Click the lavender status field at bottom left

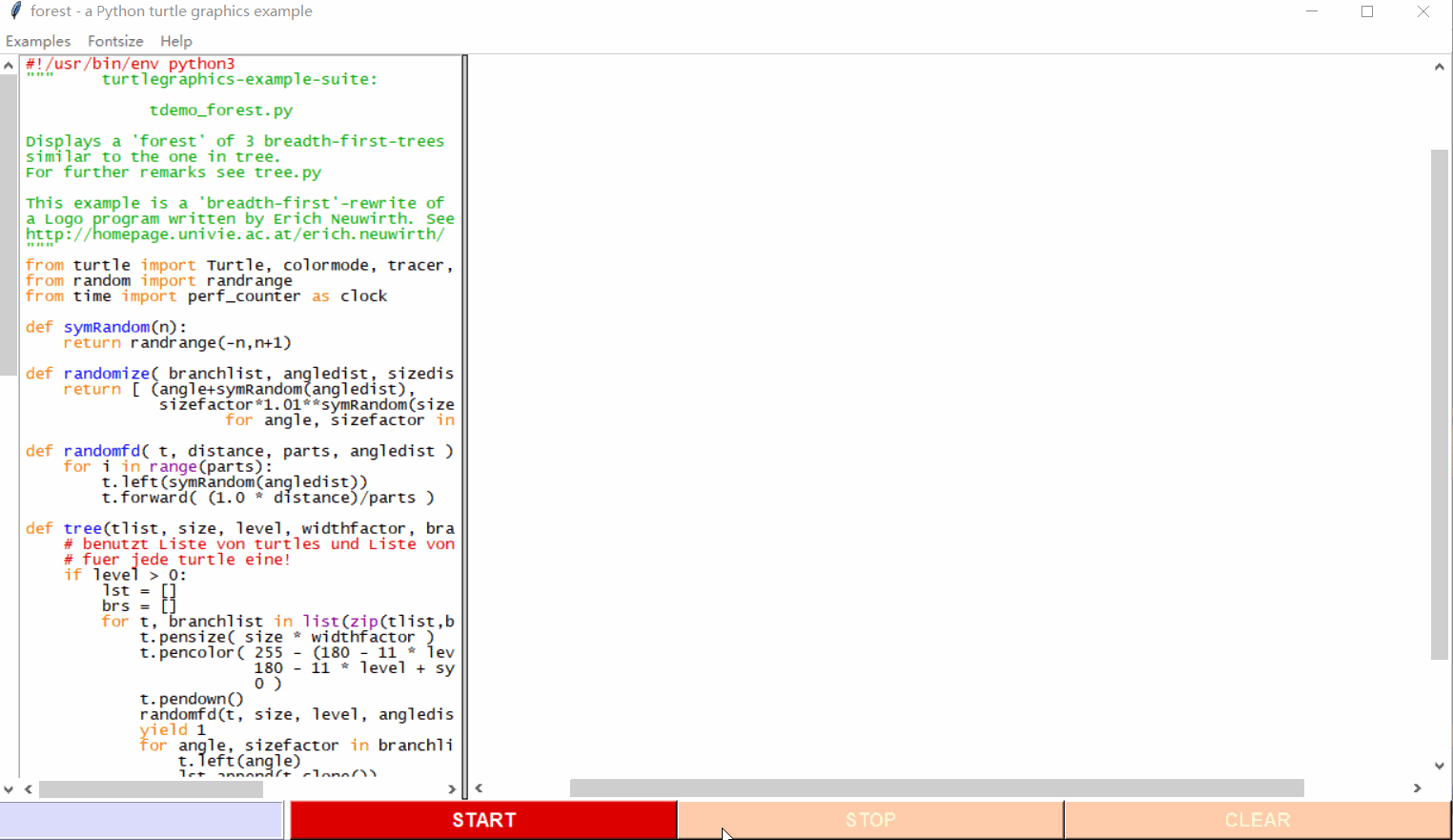pyautogui.click(x=141, y=819)
